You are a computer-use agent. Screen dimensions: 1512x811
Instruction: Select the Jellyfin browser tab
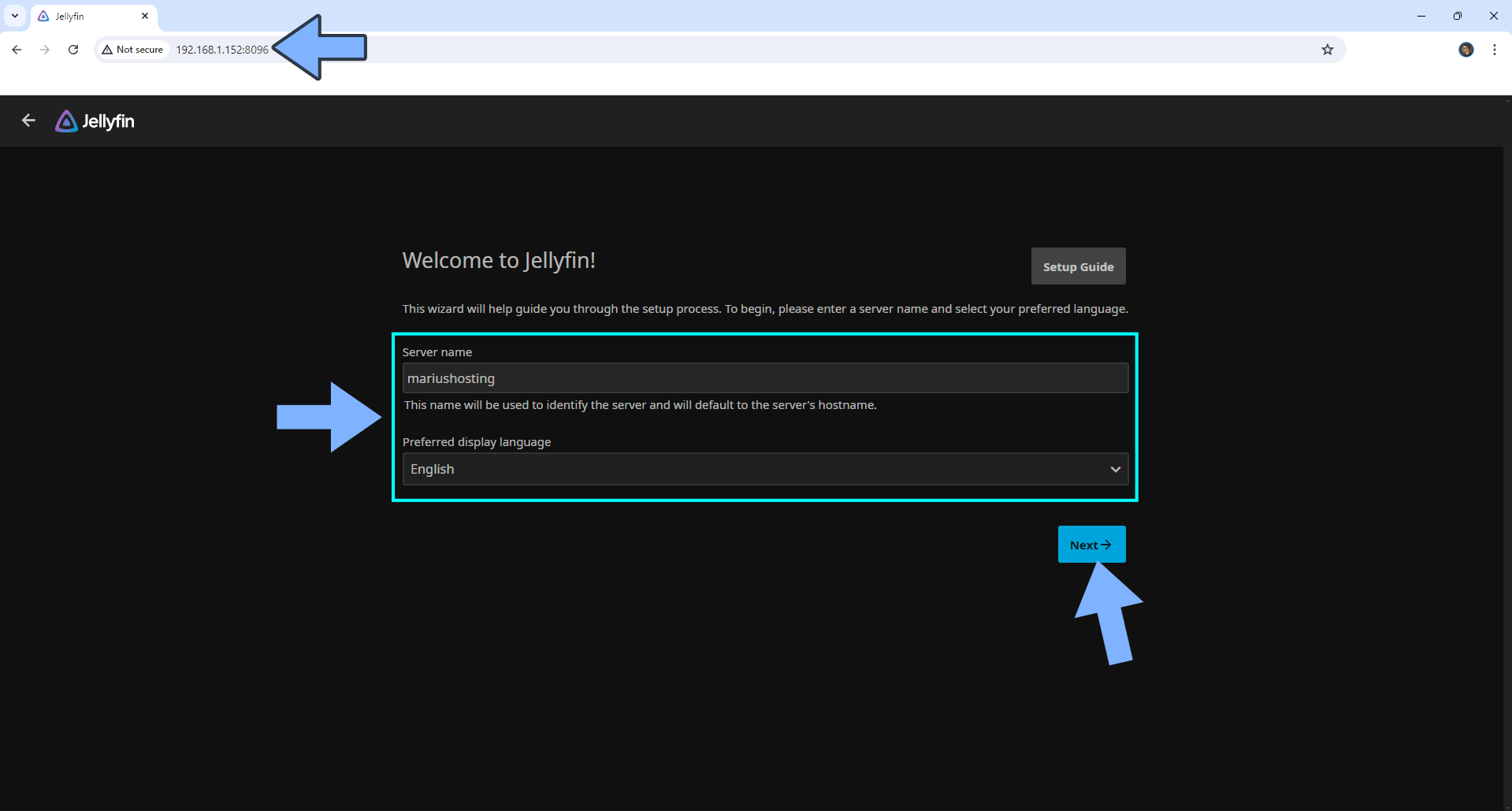point(94,17)
